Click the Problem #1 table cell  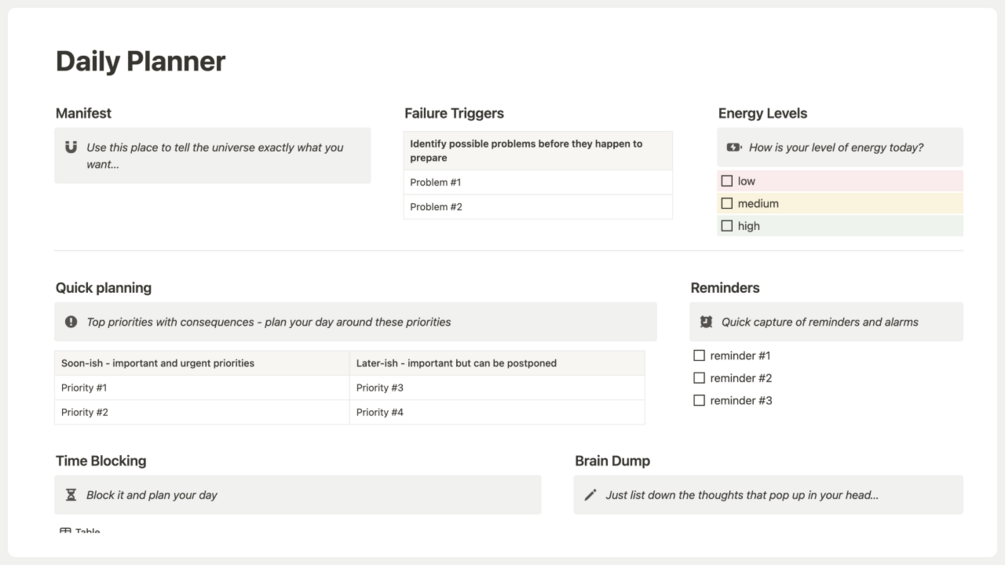pos(538,183)
